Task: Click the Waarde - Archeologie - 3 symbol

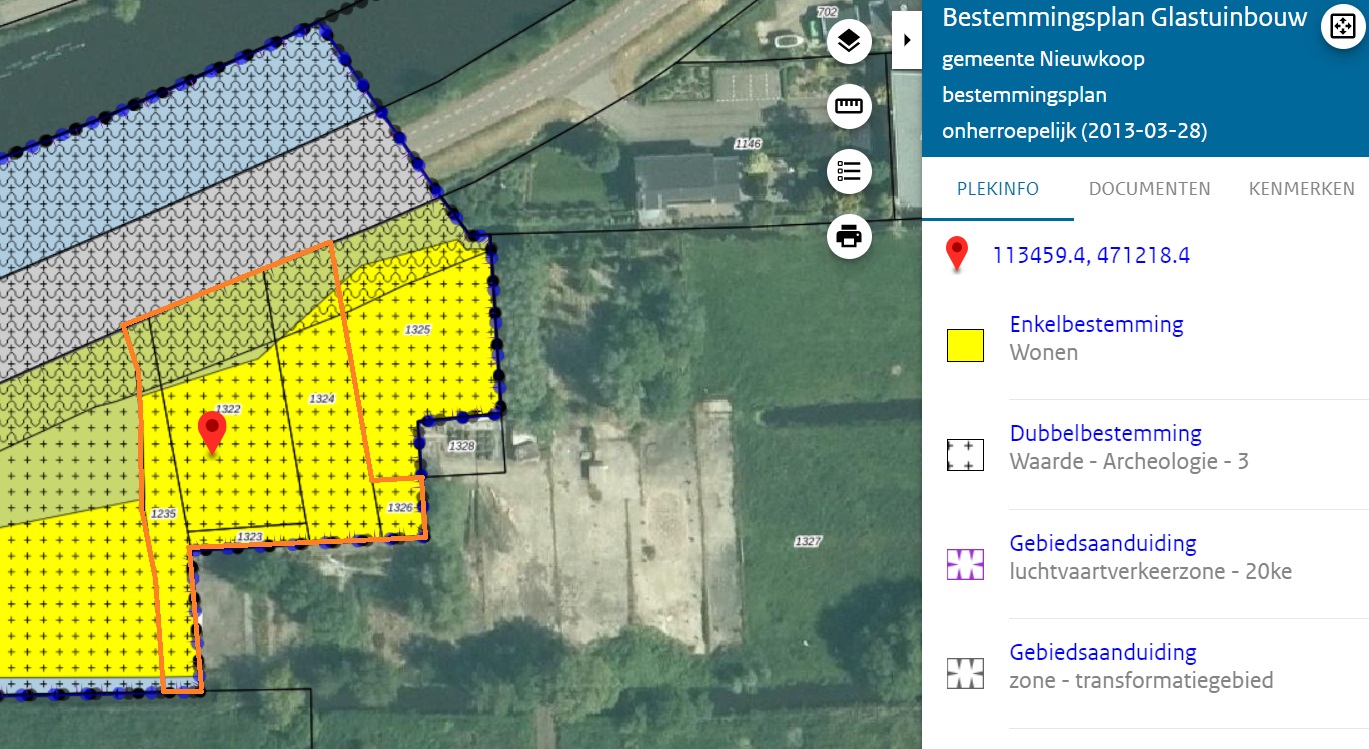Action: point(965,455)
